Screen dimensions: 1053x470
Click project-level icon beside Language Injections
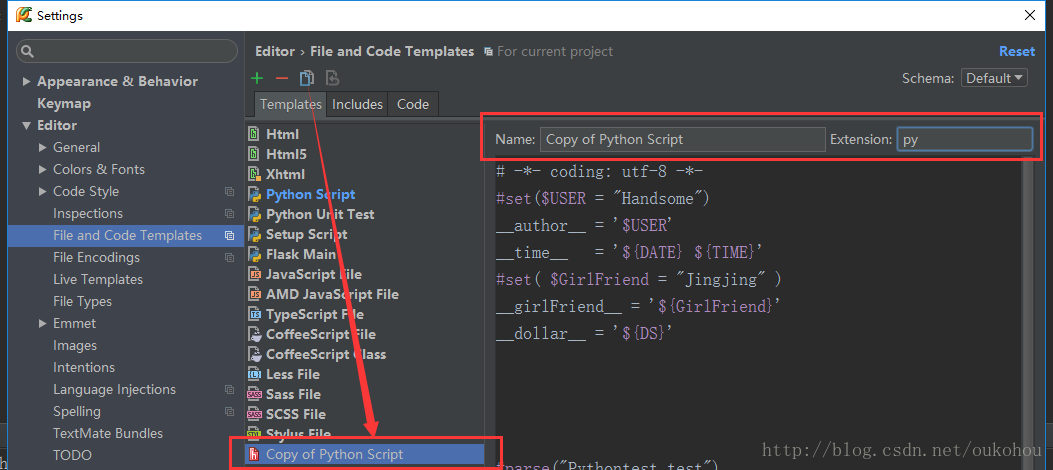(x=230, y=389)
